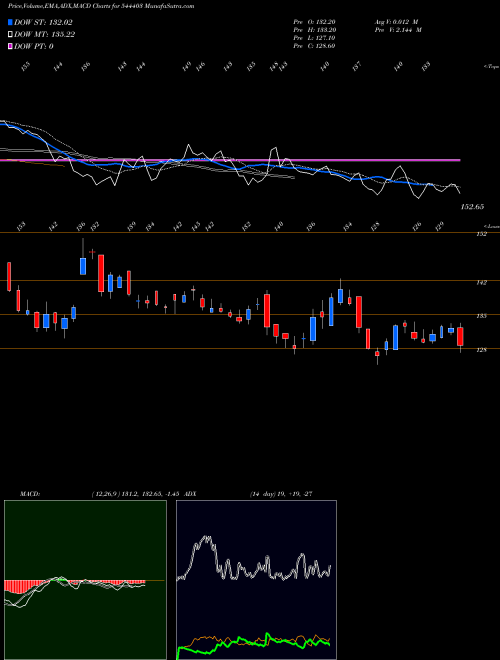
Task: Click the 132.65 value beside the EMA lines
Action: [x=472, y=207]
